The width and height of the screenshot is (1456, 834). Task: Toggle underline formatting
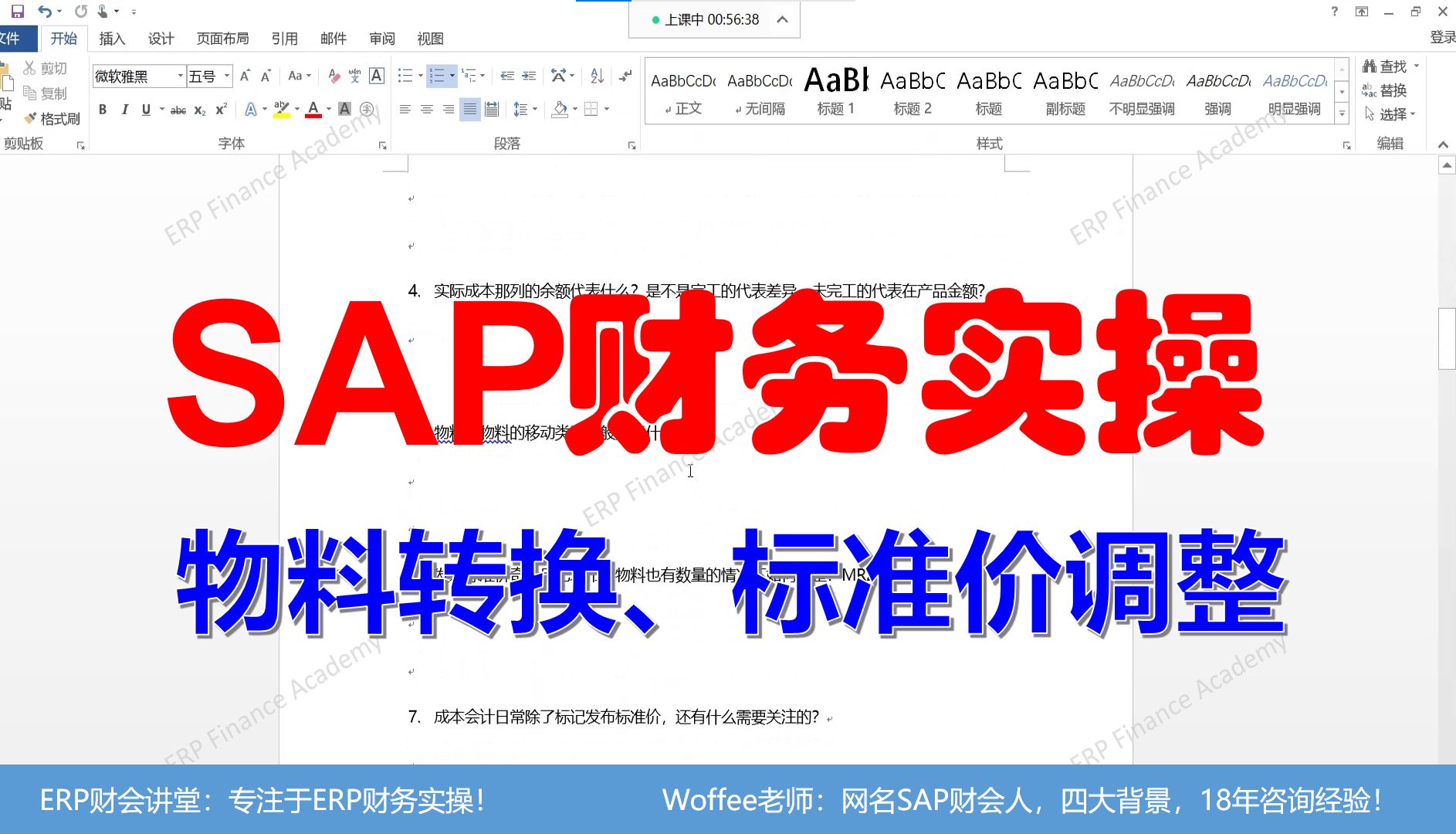click(146, 110)
